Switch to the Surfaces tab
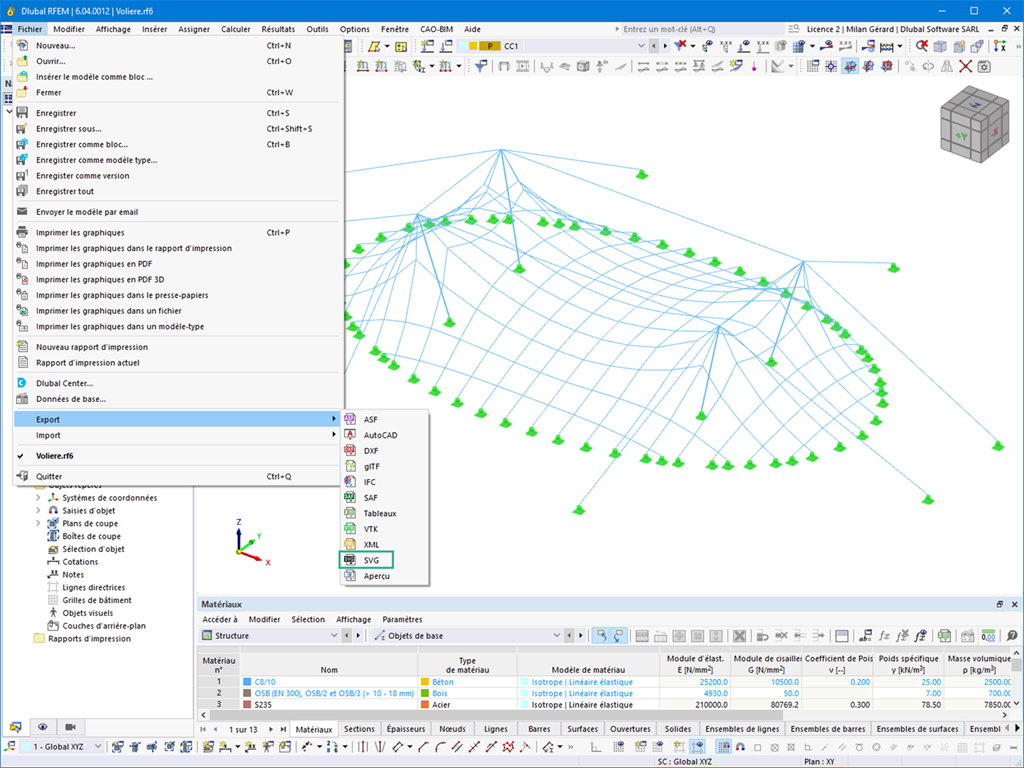1024x768 pixels. (582, 729)
